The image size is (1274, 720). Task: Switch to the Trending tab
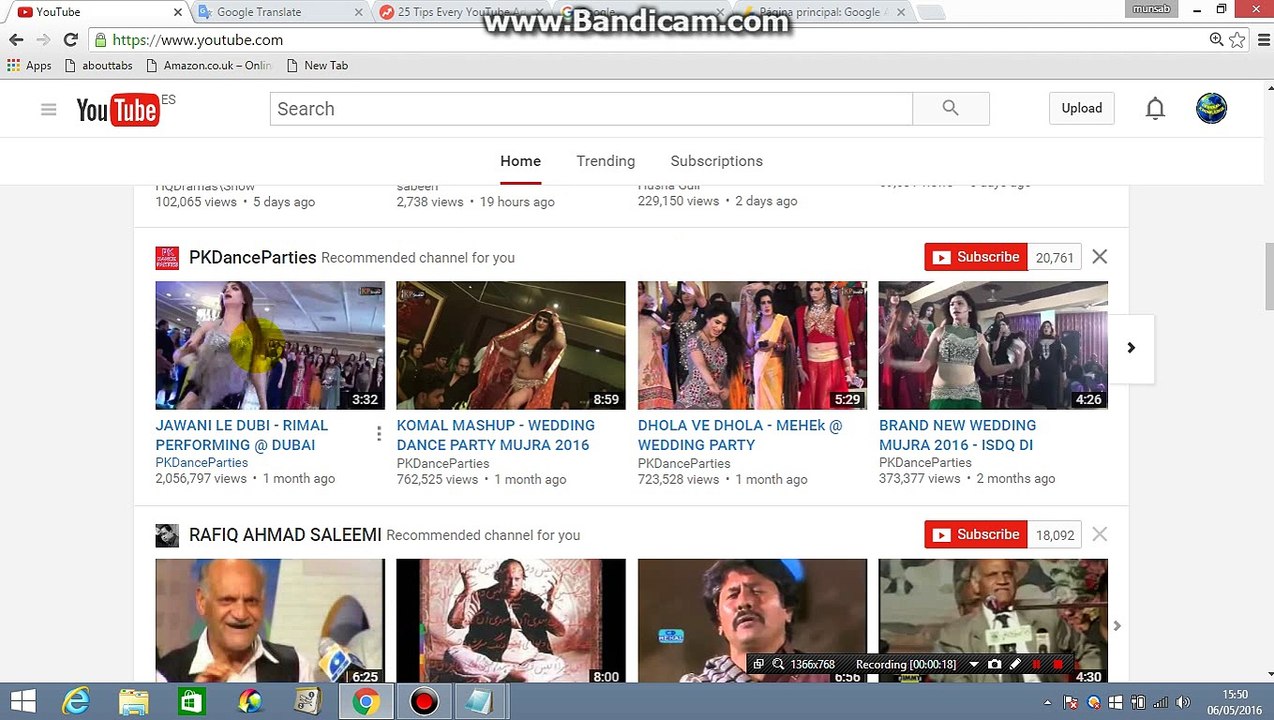(605, 161)
